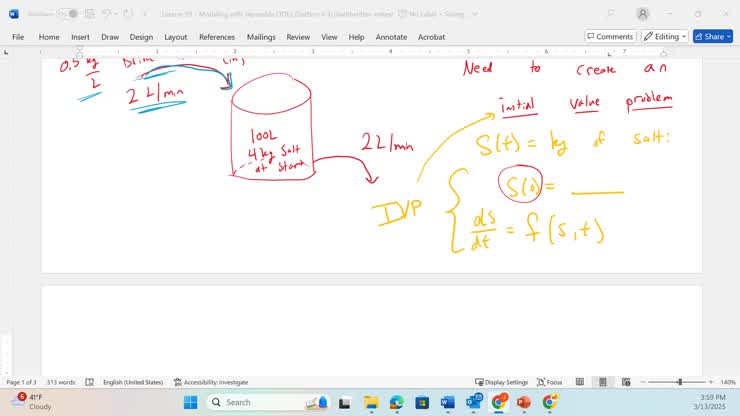
Task: Redo the last action
Action: coord(128,14)
